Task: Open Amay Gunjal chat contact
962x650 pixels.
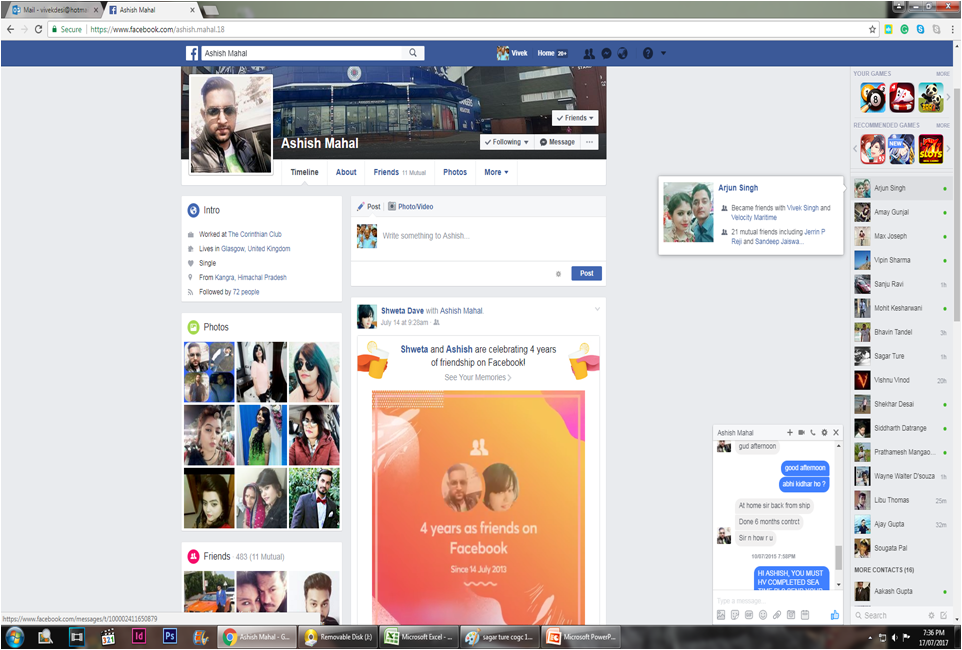Action: pyautogui.click(x=901, y=212)
